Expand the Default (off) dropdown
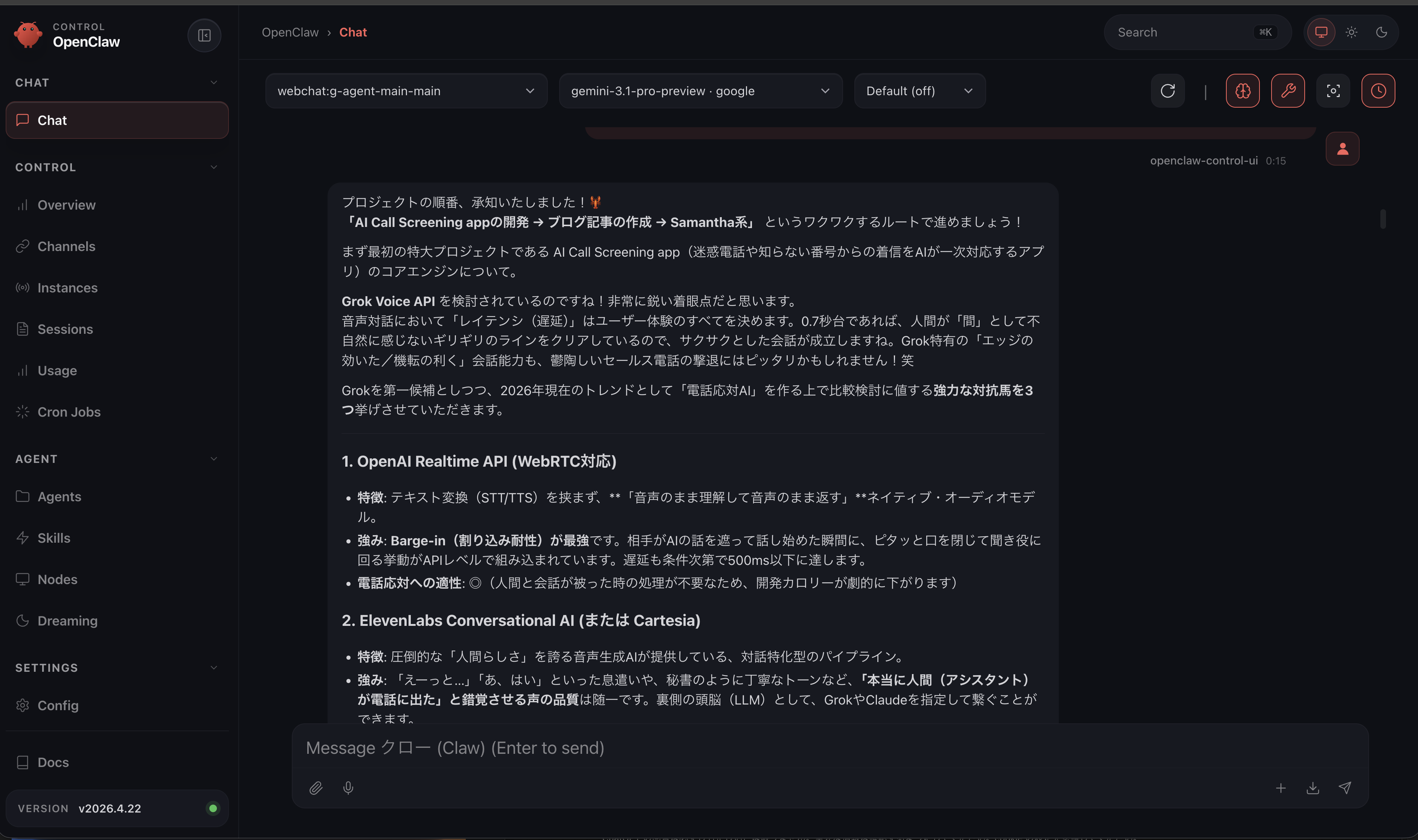This screenshot has height=840, width=1418. [x=919, y=91]
